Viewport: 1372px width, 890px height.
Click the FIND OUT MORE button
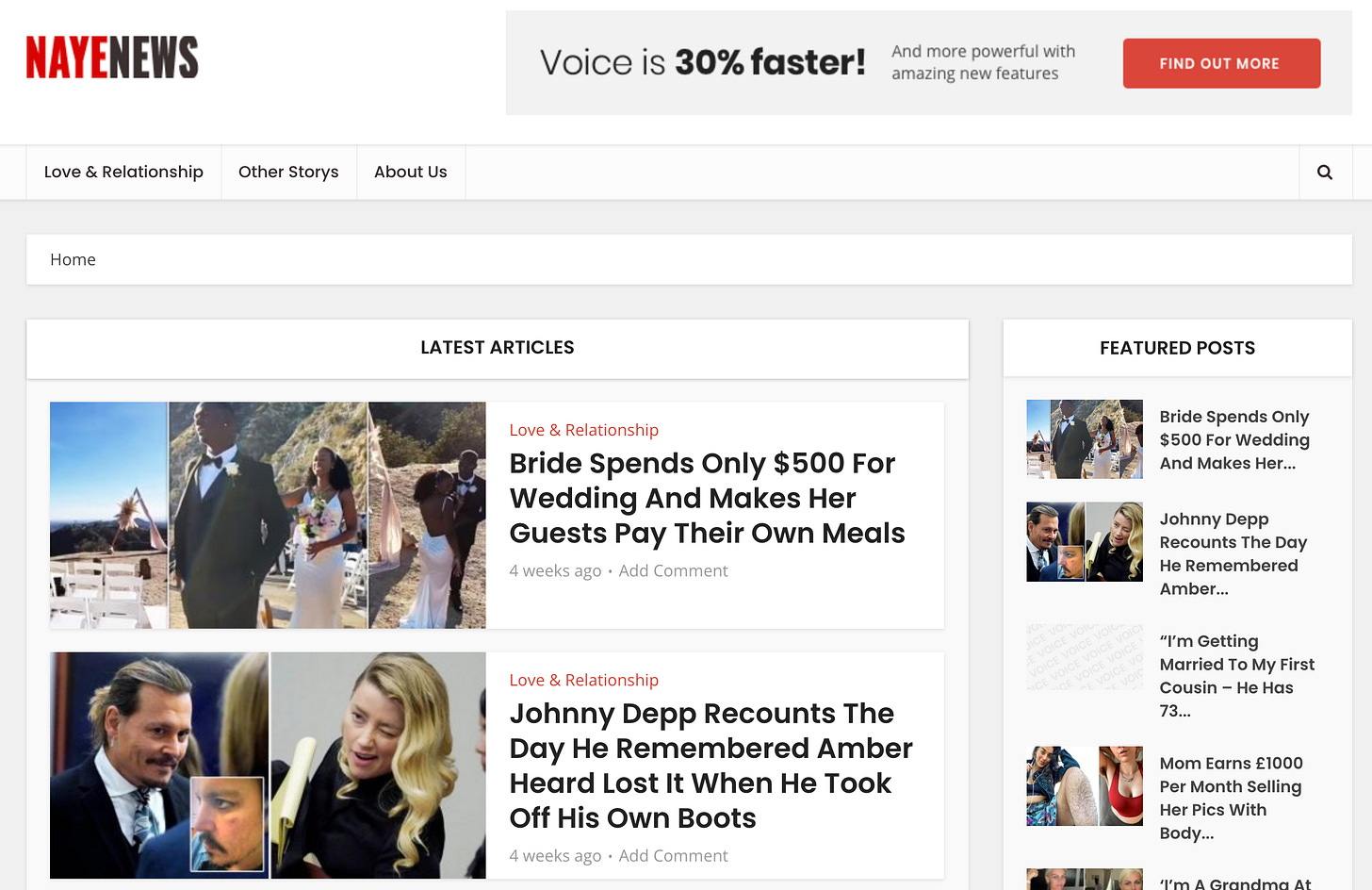(1221, 63)
